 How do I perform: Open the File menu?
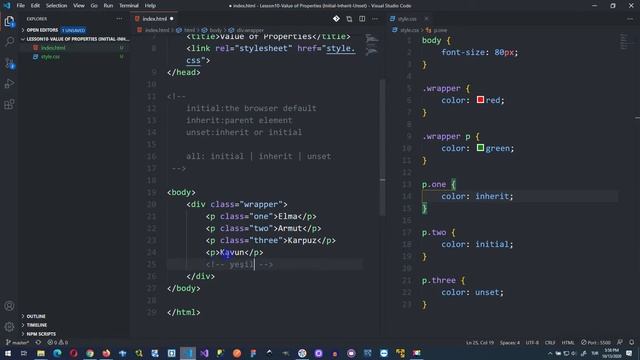[x=20, y=6]
